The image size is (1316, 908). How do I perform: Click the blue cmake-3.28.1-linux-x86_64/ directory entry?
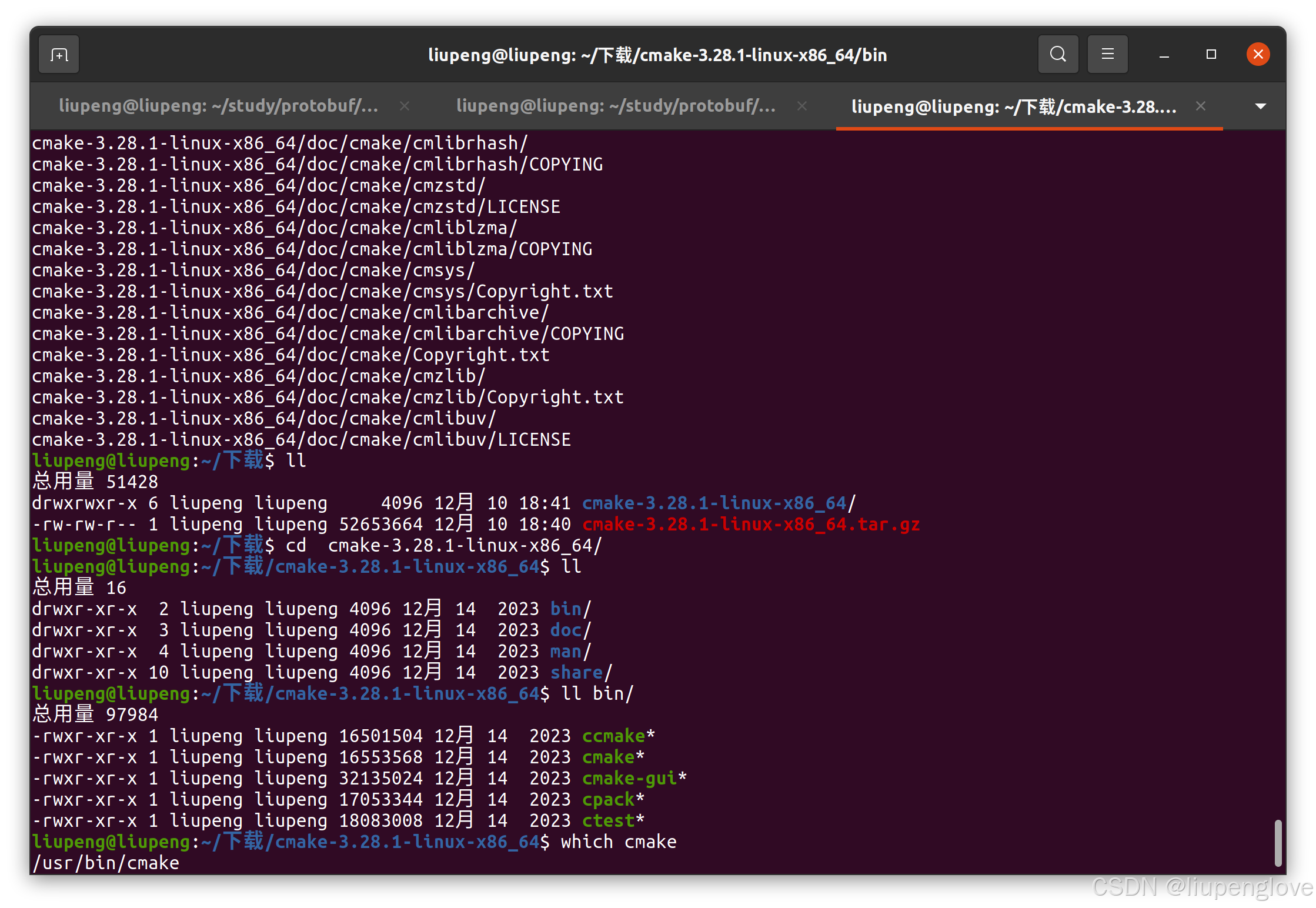coord(719,503)
